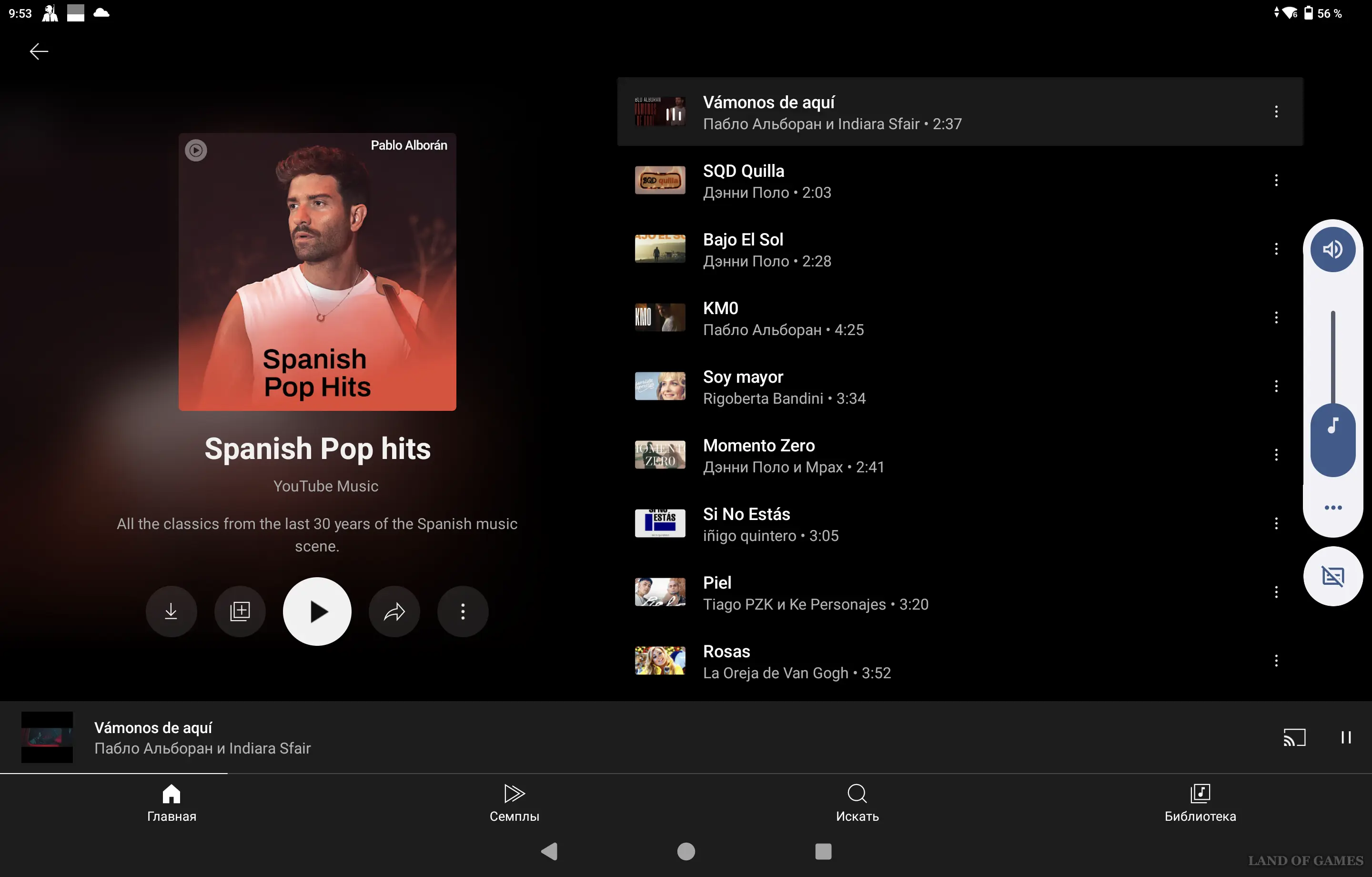The width and height of the screenshot is (1372, 877).
Task: Share the Spanish Pop hits playlist
Action: click(394, 611)
